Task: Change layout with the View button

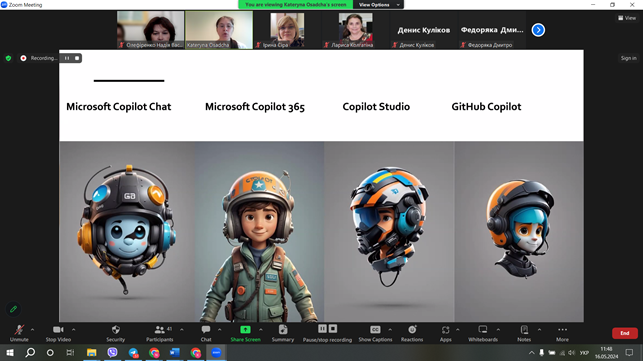Action: pyautogui.click(x=627, y=18)
